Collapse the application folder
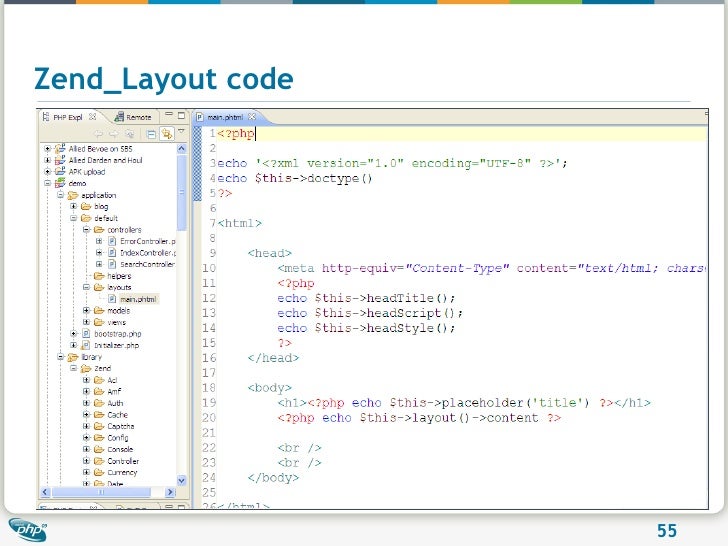 pyautogui.click(x=60, y=195)
